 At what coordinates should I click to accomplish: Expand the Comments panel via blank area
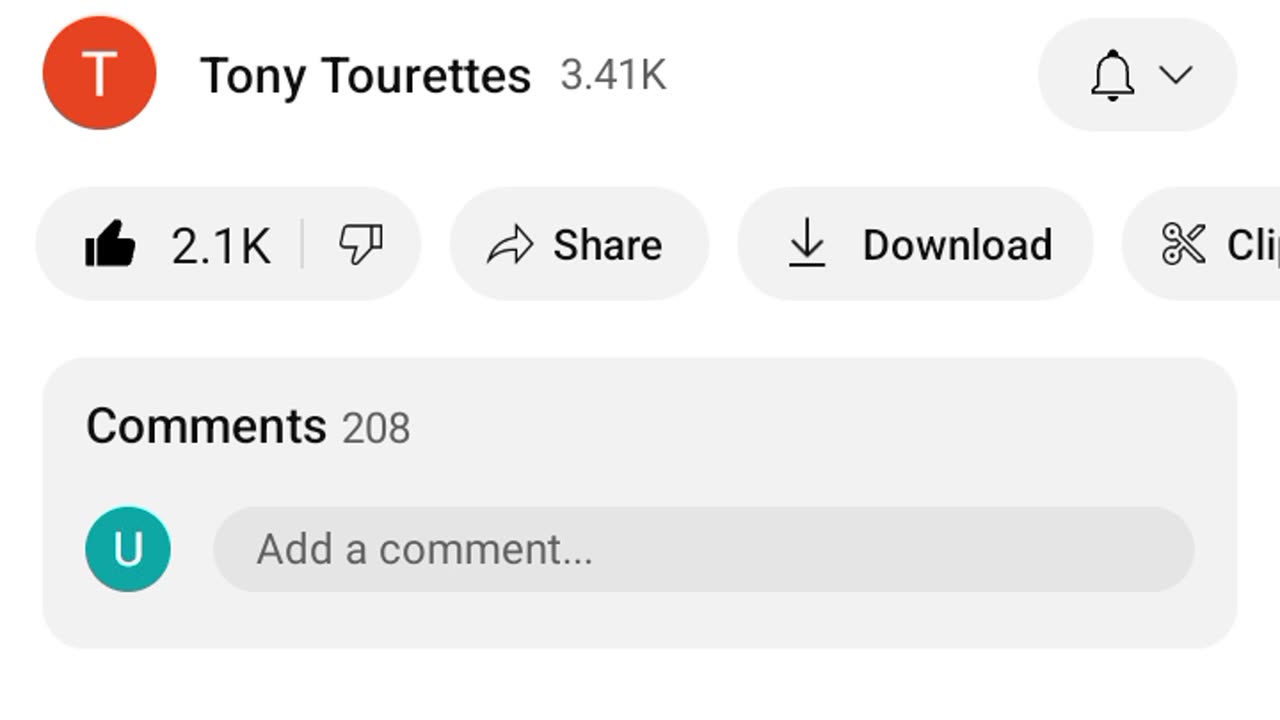(x=800, y=427)
